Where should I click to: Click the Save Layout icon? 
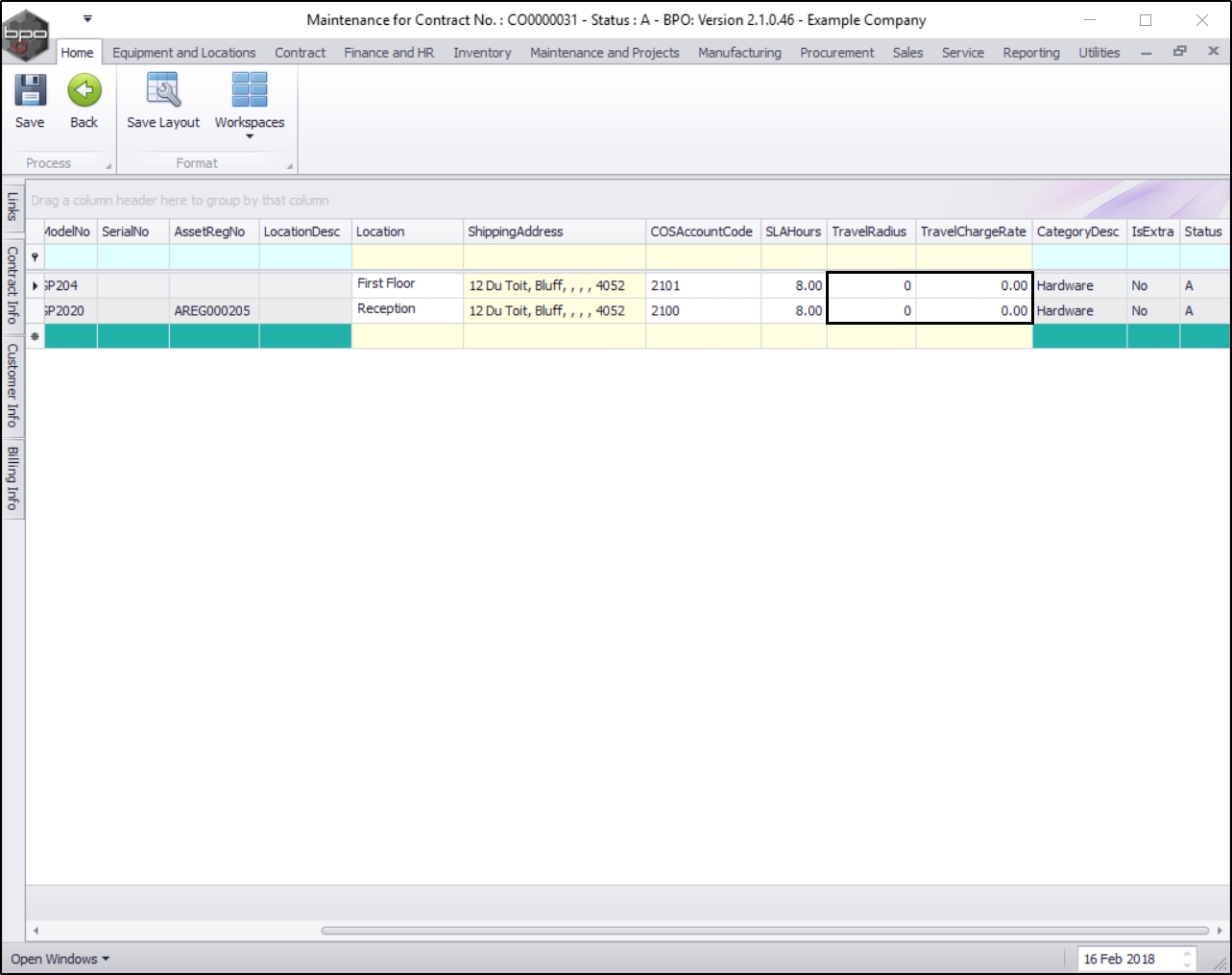click(x=163, y=90)
